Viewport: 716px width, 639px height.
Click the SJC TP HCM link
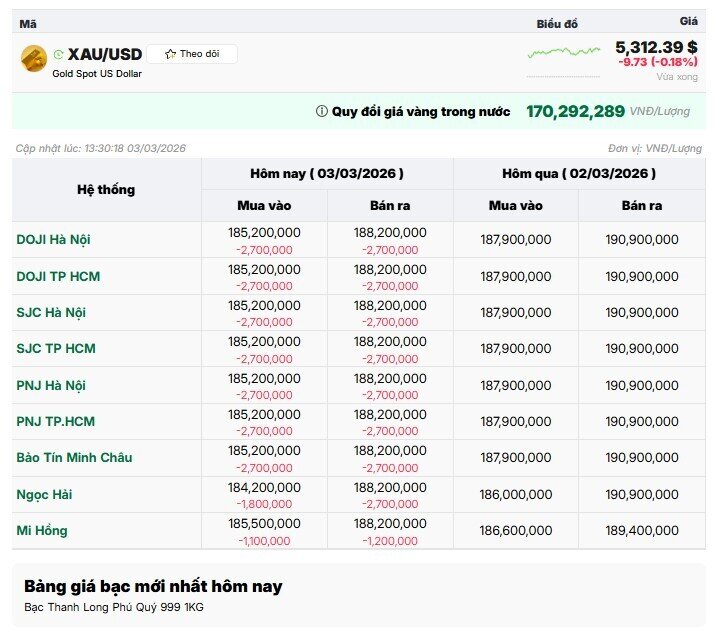point(56,349)
